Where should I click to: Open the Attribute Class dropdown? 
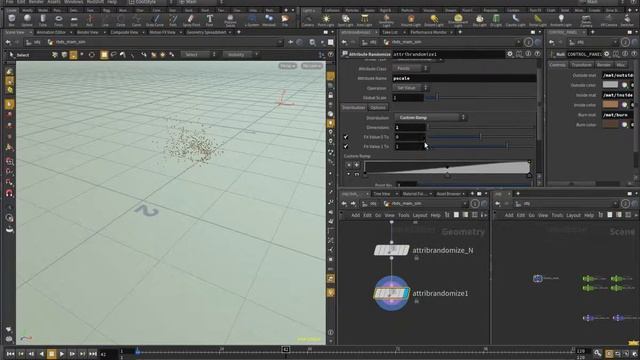(x=410, y=69)
